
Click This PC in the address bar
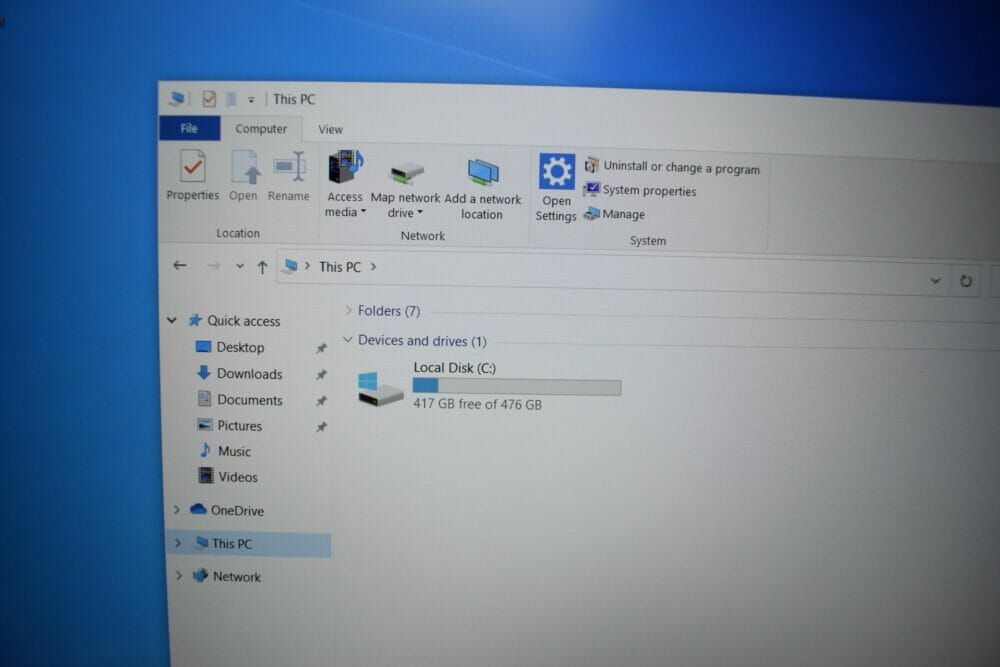[x=340, y=267]
